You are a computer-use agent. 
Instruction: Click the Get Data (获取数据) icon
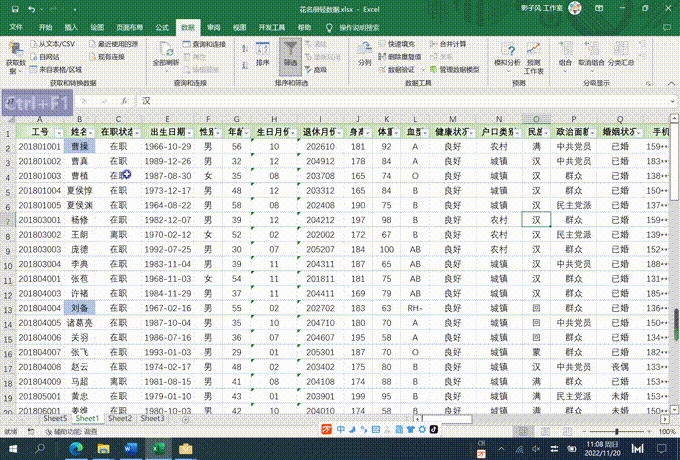click(16, 58)
